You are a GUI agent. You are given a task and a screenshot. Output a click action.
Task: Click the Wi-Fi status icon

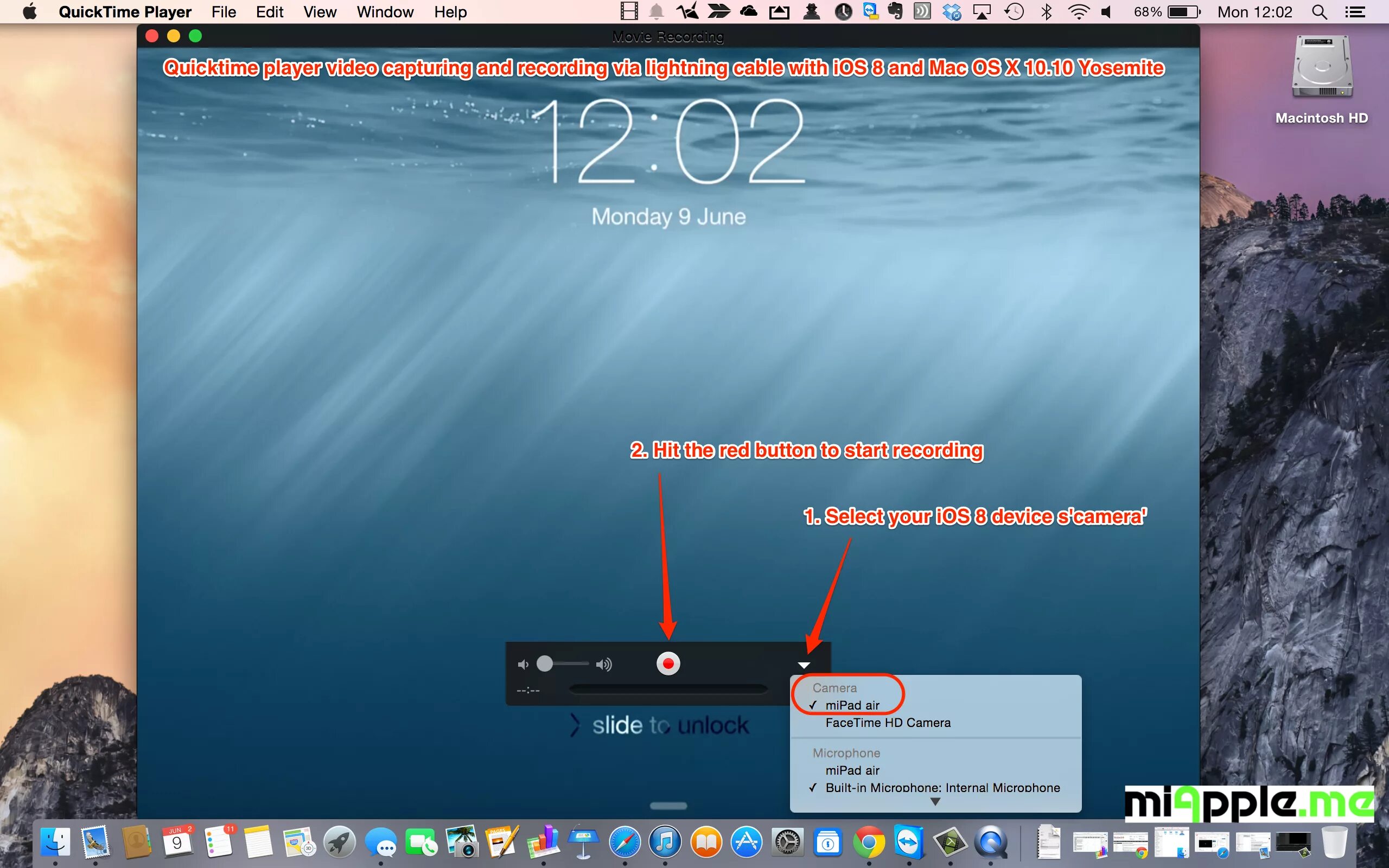1079,12
